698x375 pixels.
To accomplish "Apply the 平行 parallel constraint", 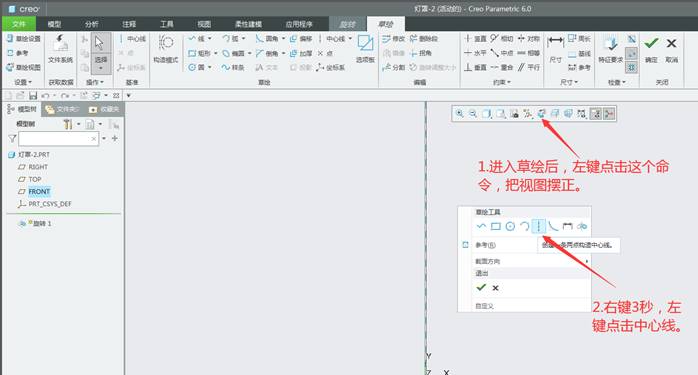I will click(528, 67).
